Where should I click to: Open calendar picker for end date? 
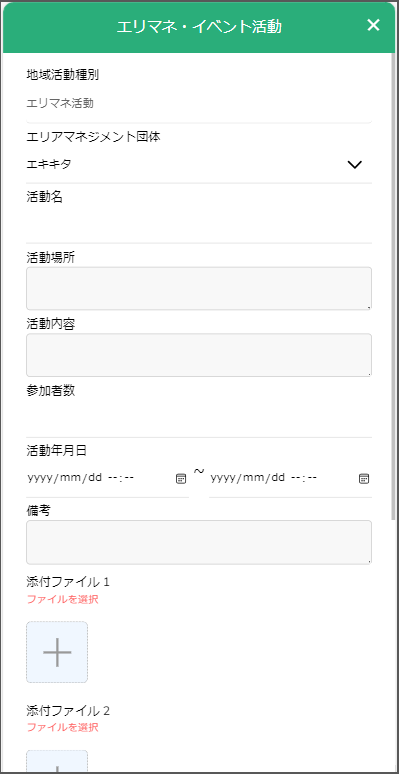coord(364,478)
